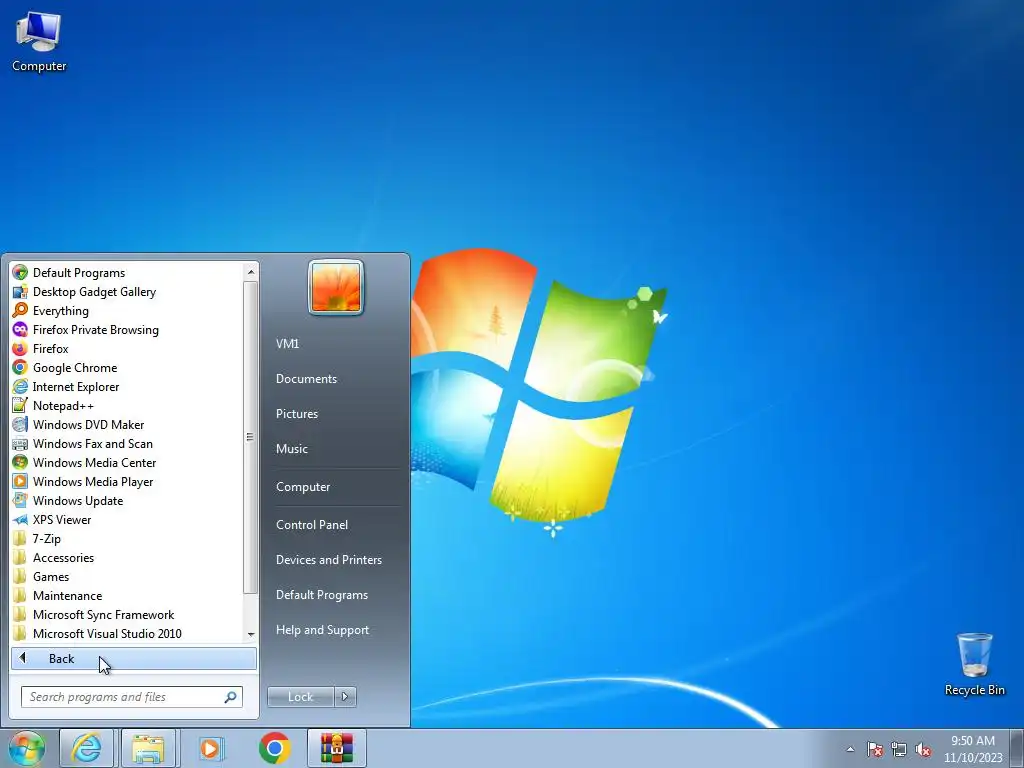Go Back to the main Start menu

pyautogui.click(x=134, y=658)
